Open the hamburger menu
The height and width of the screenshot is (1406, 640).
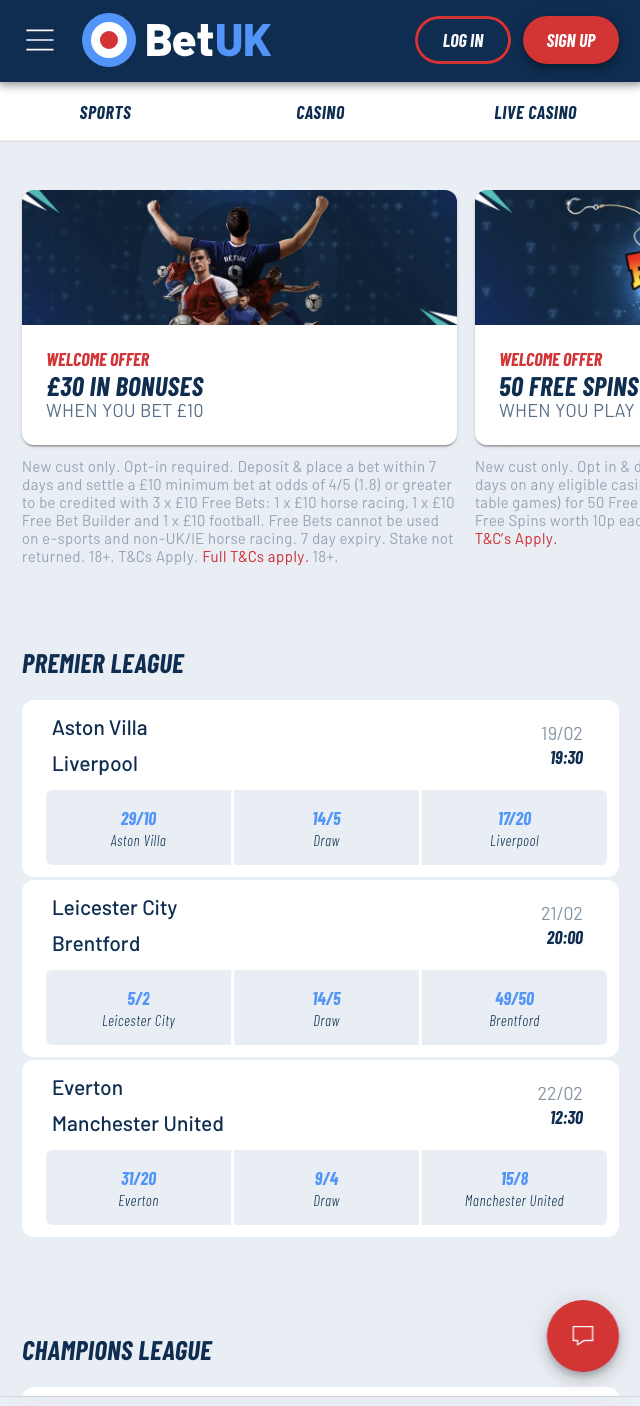[40, 40]
